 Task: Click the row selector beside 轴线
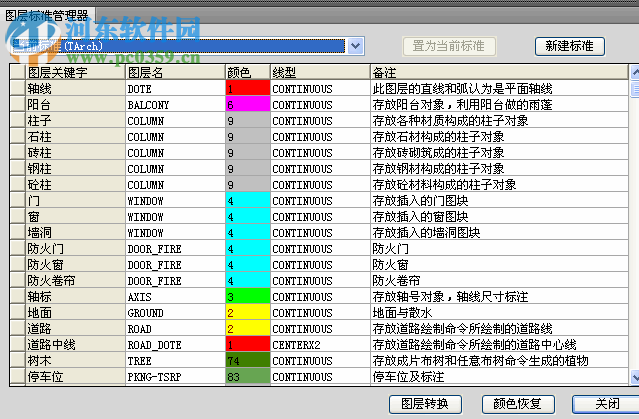[x=18, y=88]
